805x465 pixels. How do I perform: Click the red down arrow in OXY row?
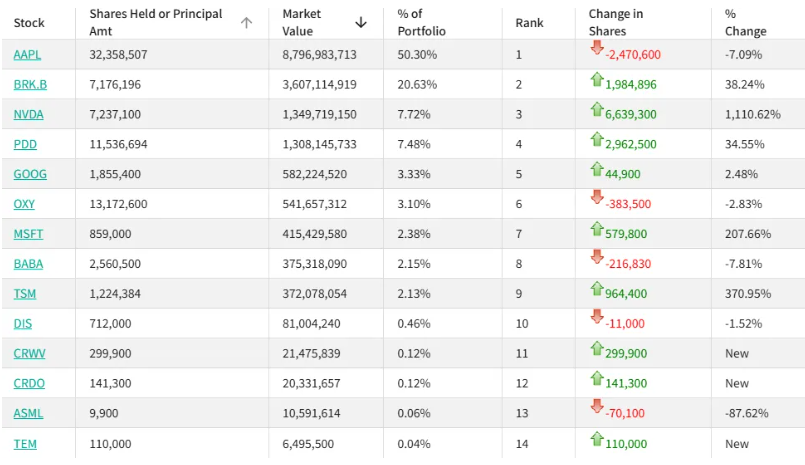pyautogui.click(x=597, y=199)
